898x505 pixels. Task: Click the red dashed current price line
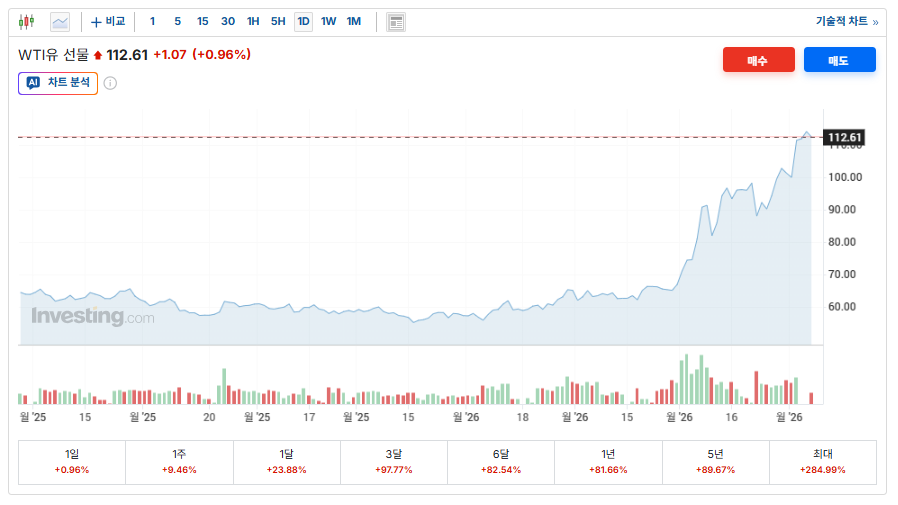point(400,137)
